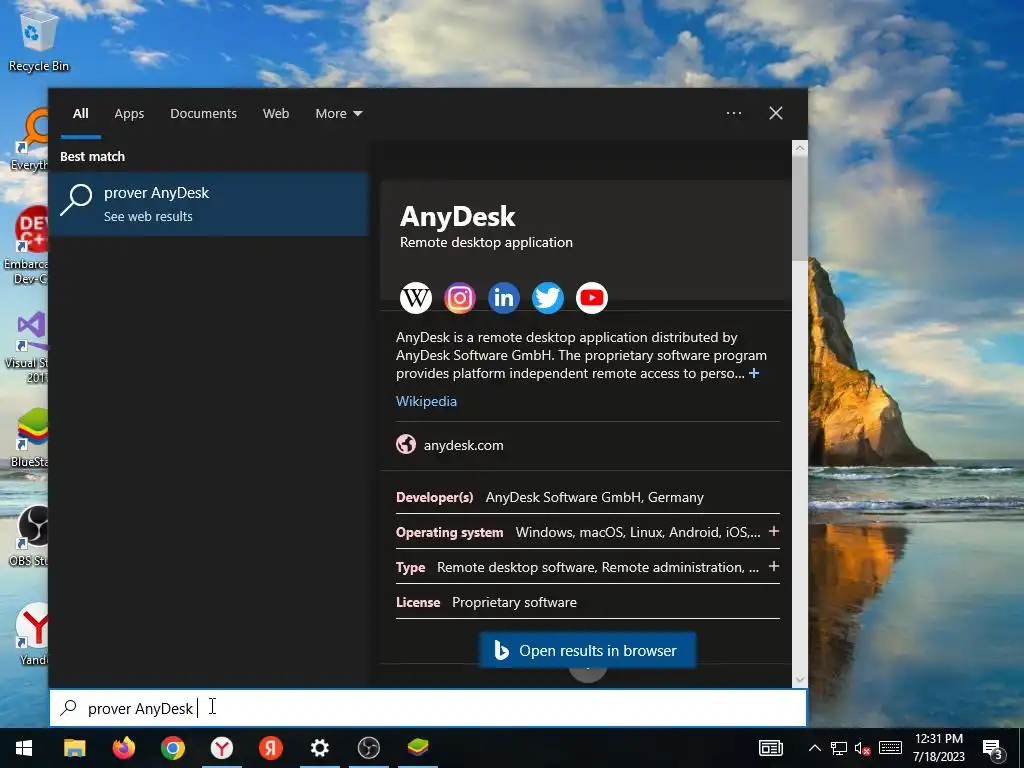Open the notification center icon
The height and width of the screenshot is (768, 1024).
coord(993,748)
